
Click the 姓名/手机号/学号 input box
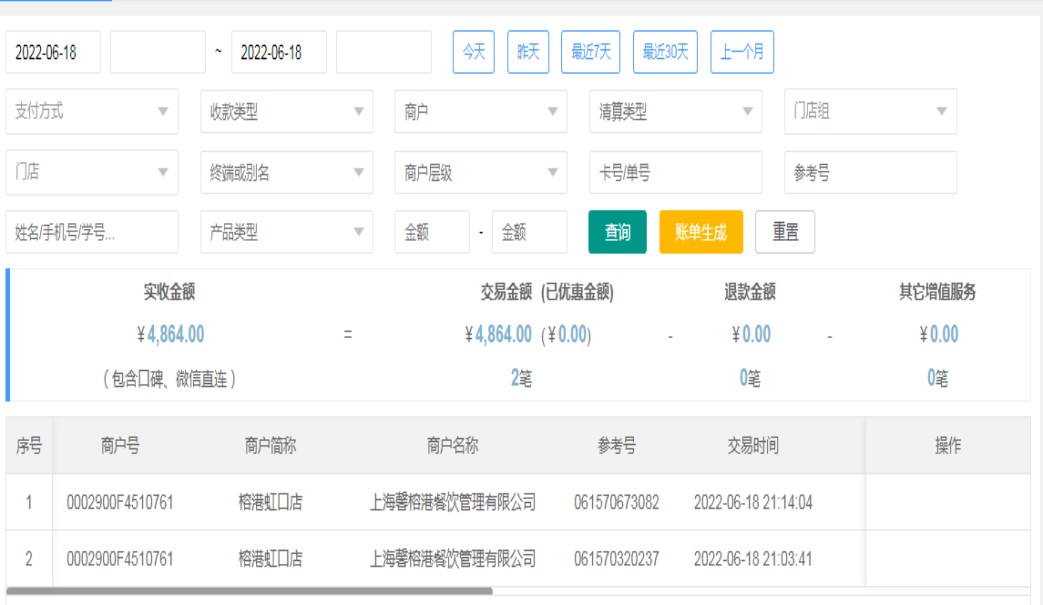click(92, 232)
